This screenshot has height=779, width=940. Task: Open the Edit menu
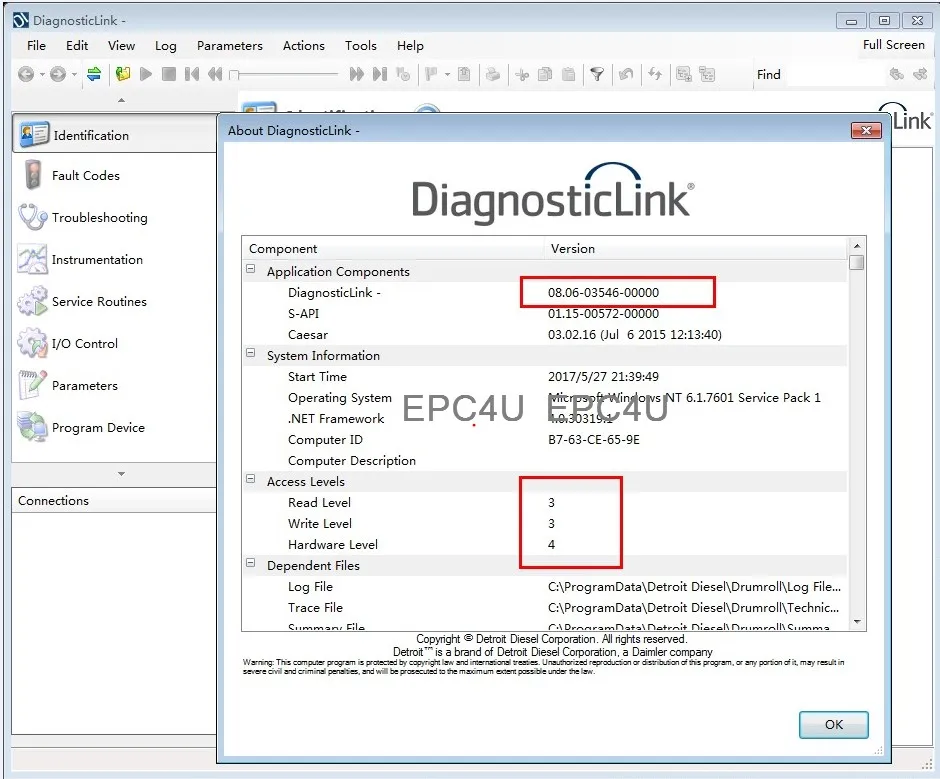pos(77,46)
